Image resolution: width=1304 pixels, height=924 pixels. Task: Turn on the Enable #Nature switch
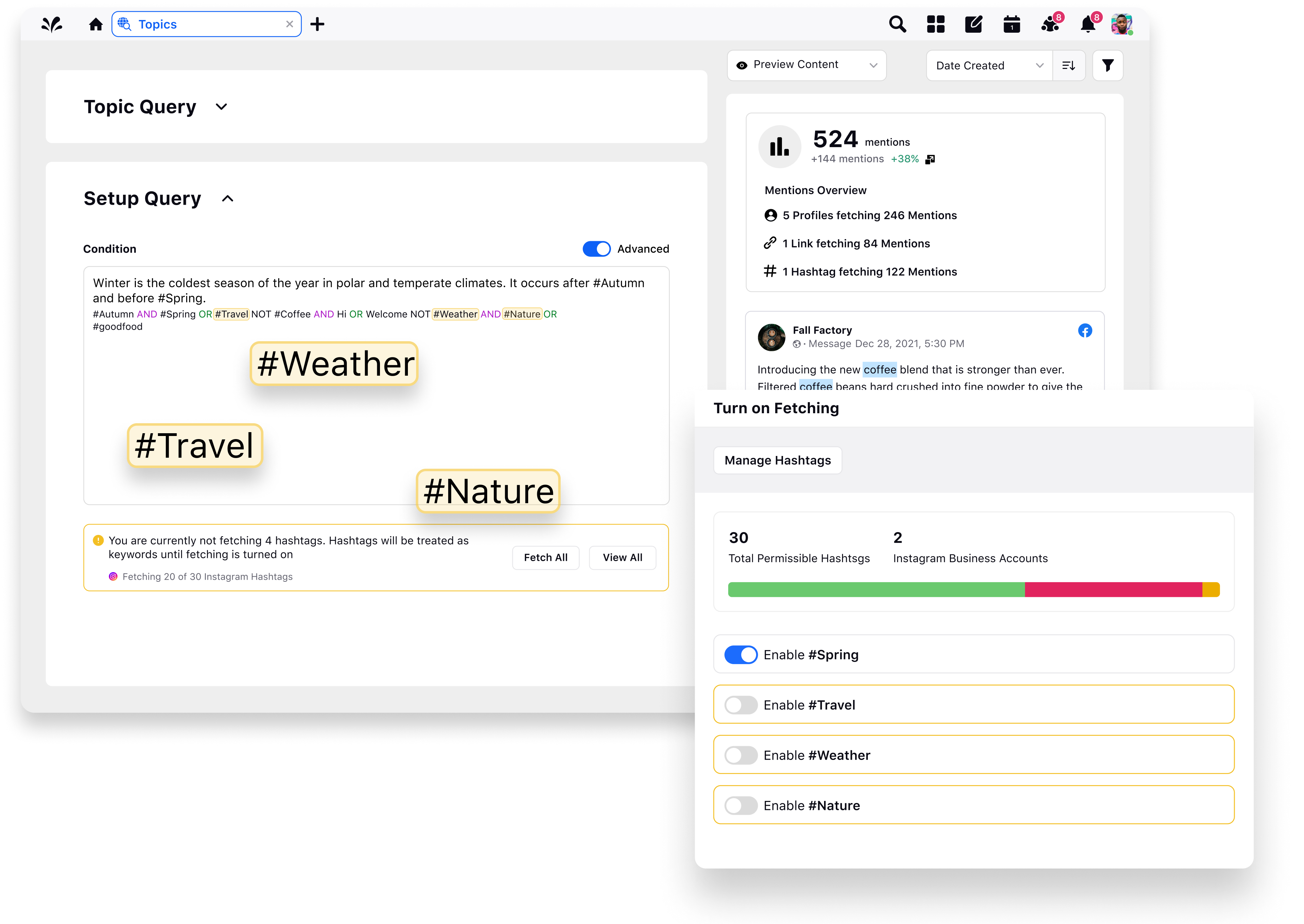coord(741,805)
